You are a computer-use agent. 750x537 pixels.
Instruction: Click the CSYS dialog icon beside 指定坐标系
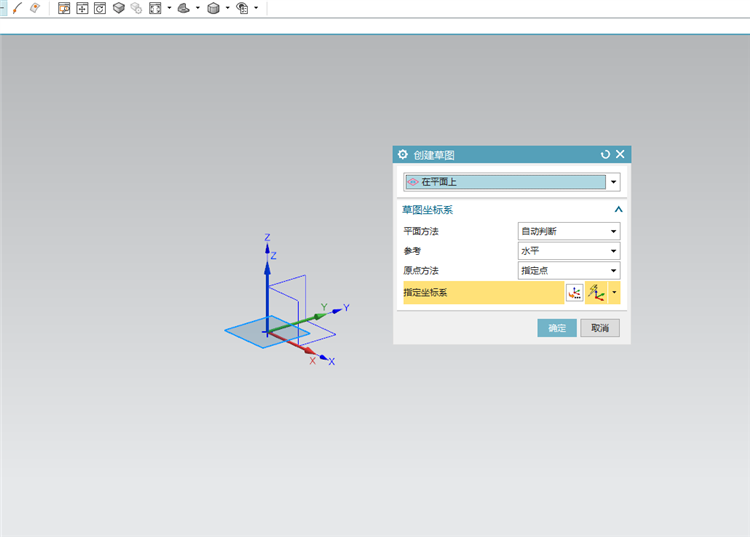pyautogui.click(x=574, y=293)
